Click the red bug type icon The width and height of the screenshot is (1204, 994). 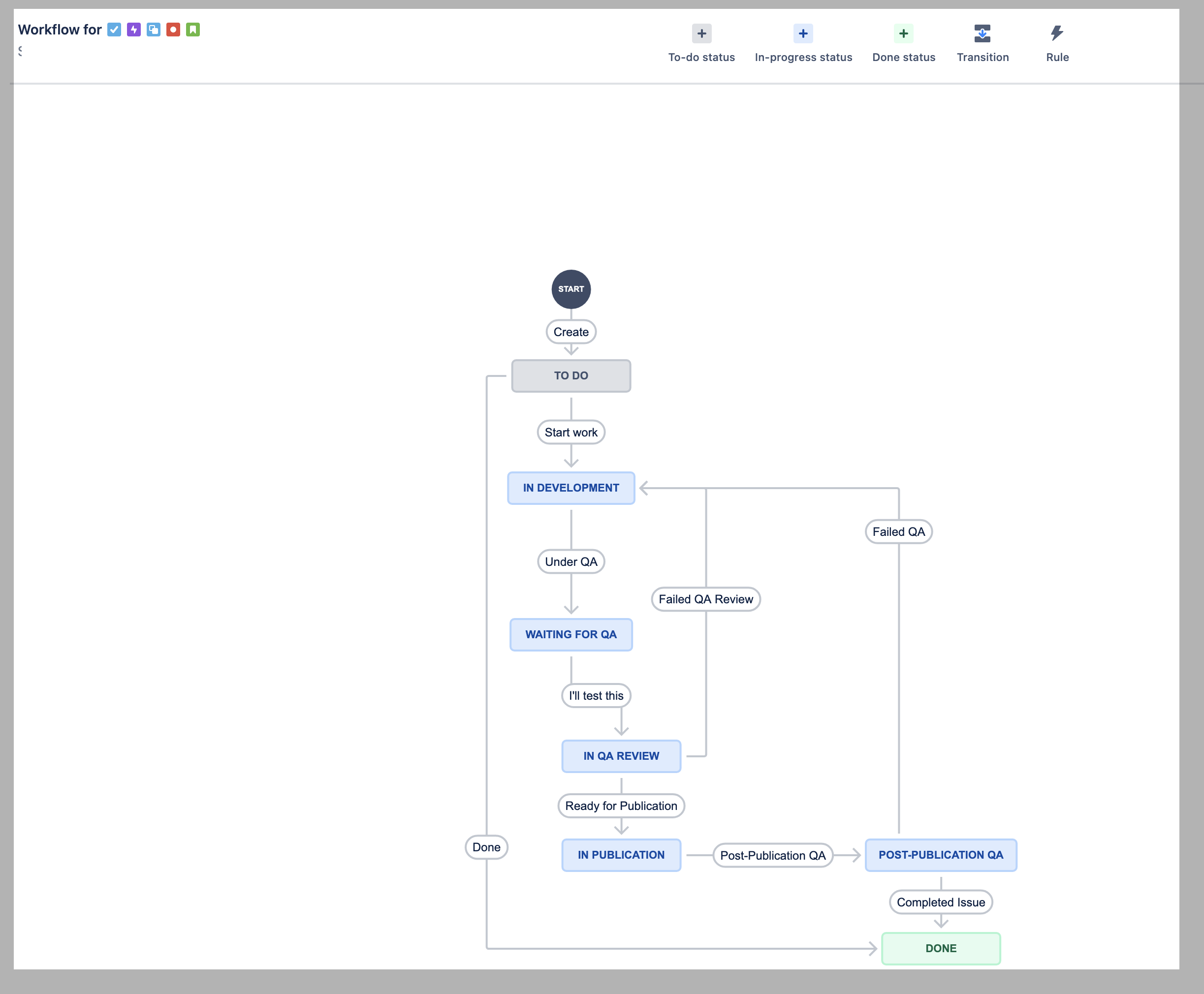click(x=173, y=29)
